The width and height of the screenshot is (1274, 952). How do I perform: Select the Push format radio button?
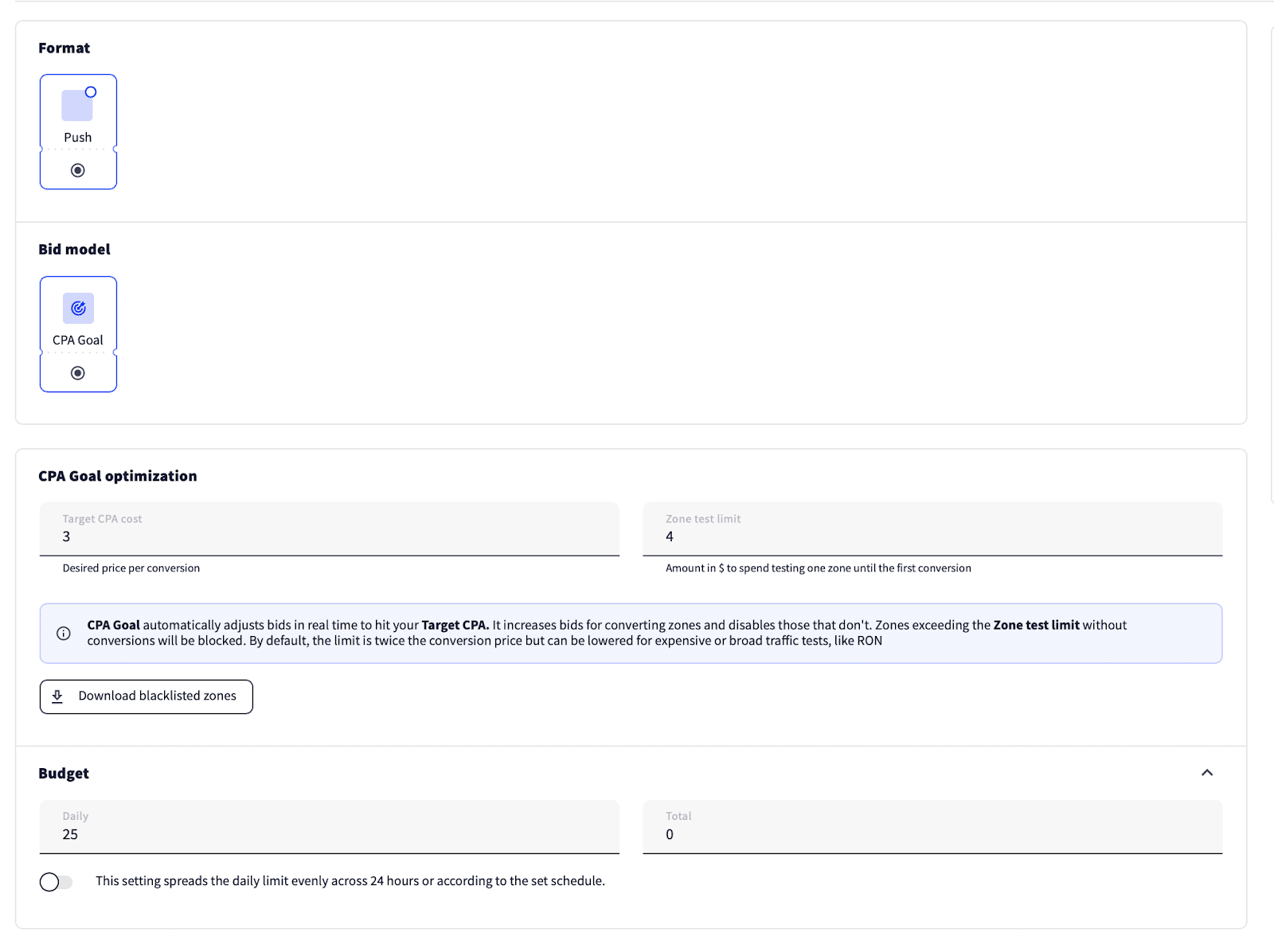pos(78,170)
